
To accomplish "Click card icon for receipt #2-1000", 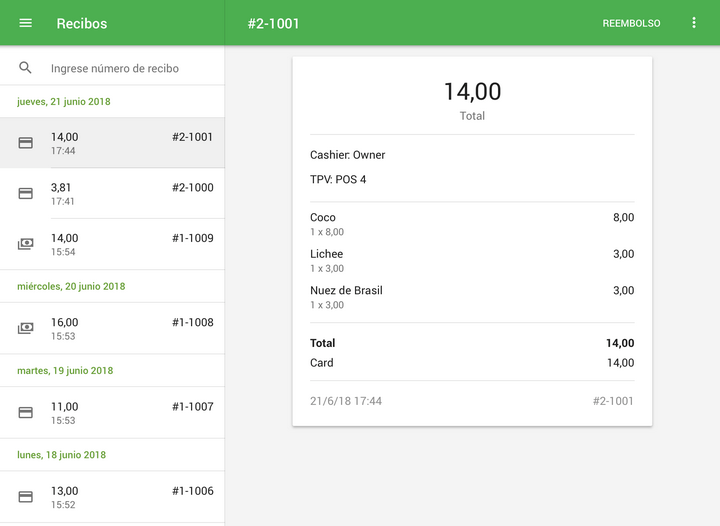I will (26, 193).
